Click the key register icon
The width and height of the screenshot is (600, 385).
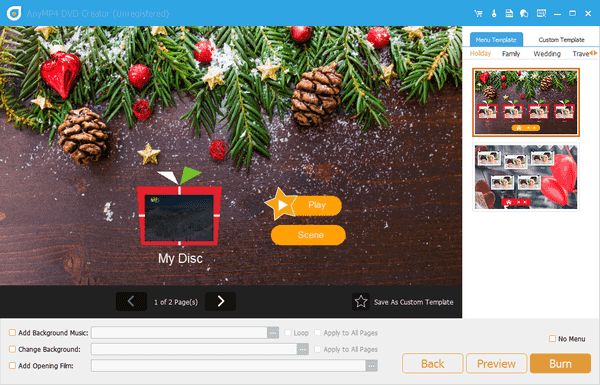tap(494, 13)
